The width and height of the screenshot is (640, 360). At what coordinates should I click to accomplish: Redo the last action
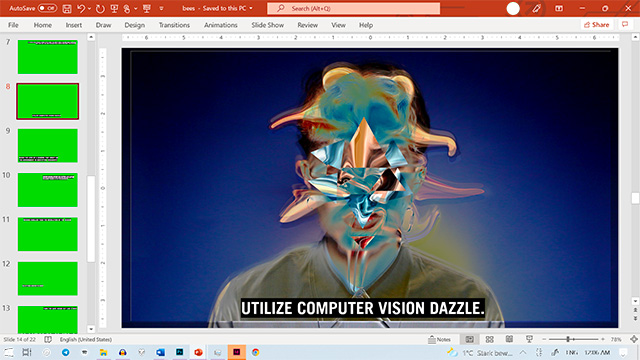[100, 8]
